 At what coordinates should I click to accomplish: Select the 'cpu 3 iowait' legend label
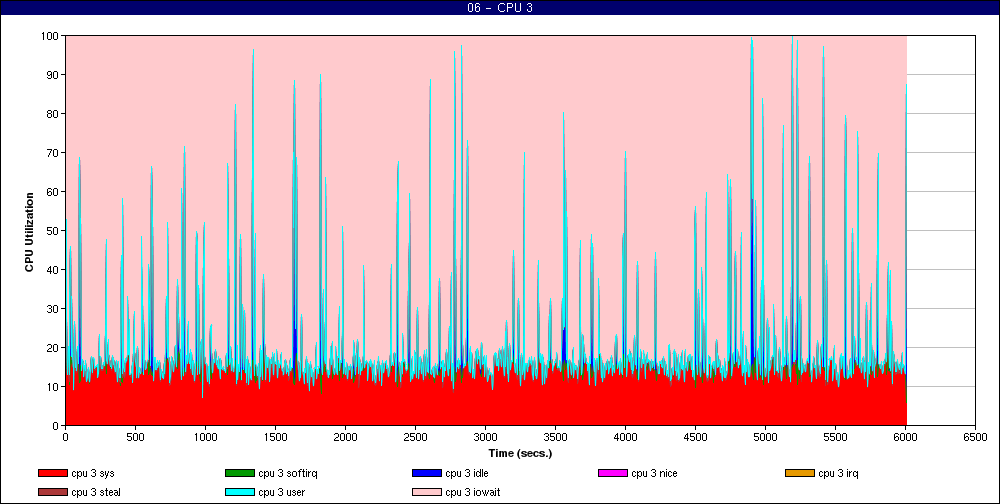click(x=473, y=493)
